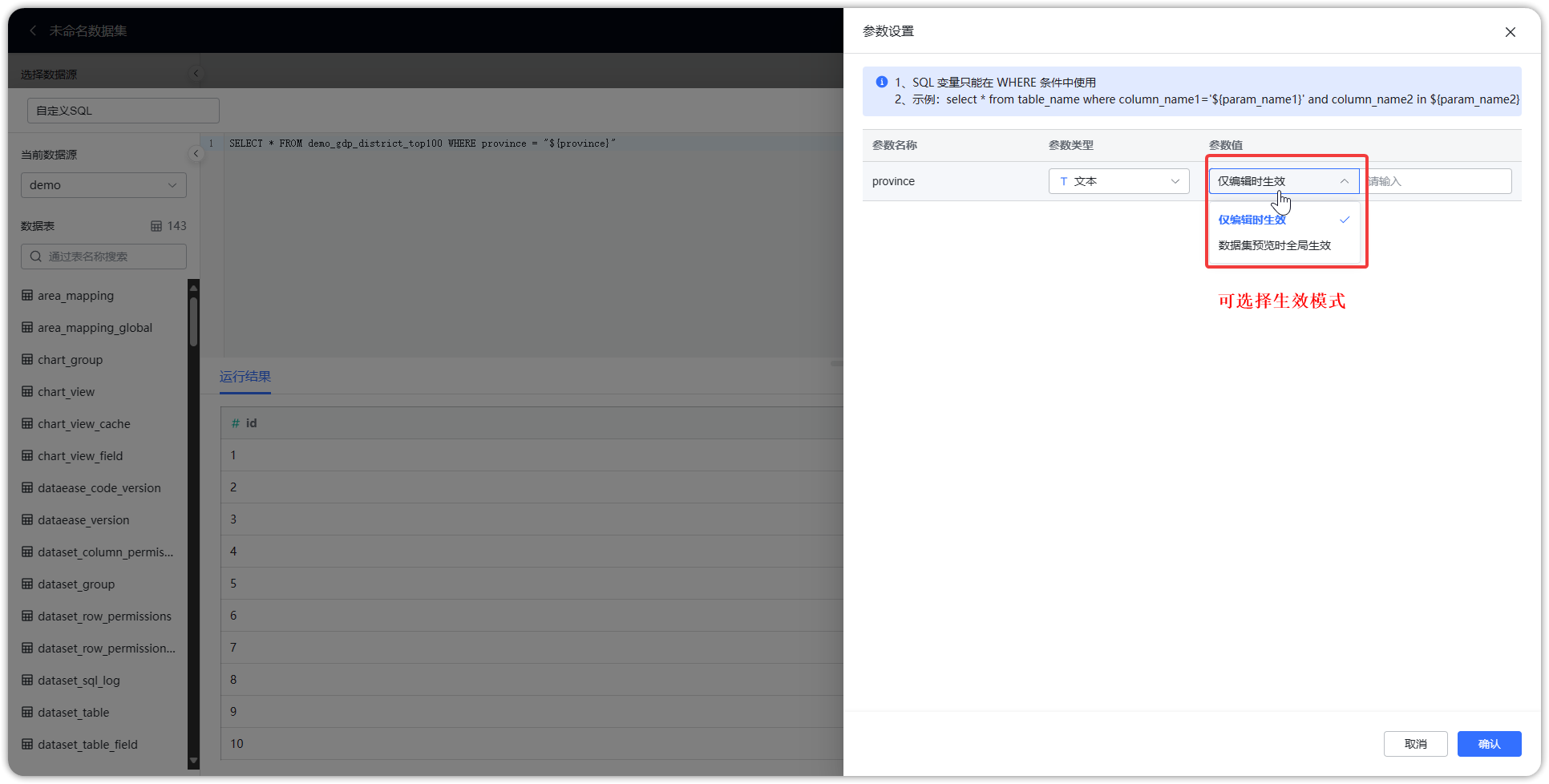Screen dimensions: 1549x784
Task: Click the table icon beside area_mapping
Action: 26,295
